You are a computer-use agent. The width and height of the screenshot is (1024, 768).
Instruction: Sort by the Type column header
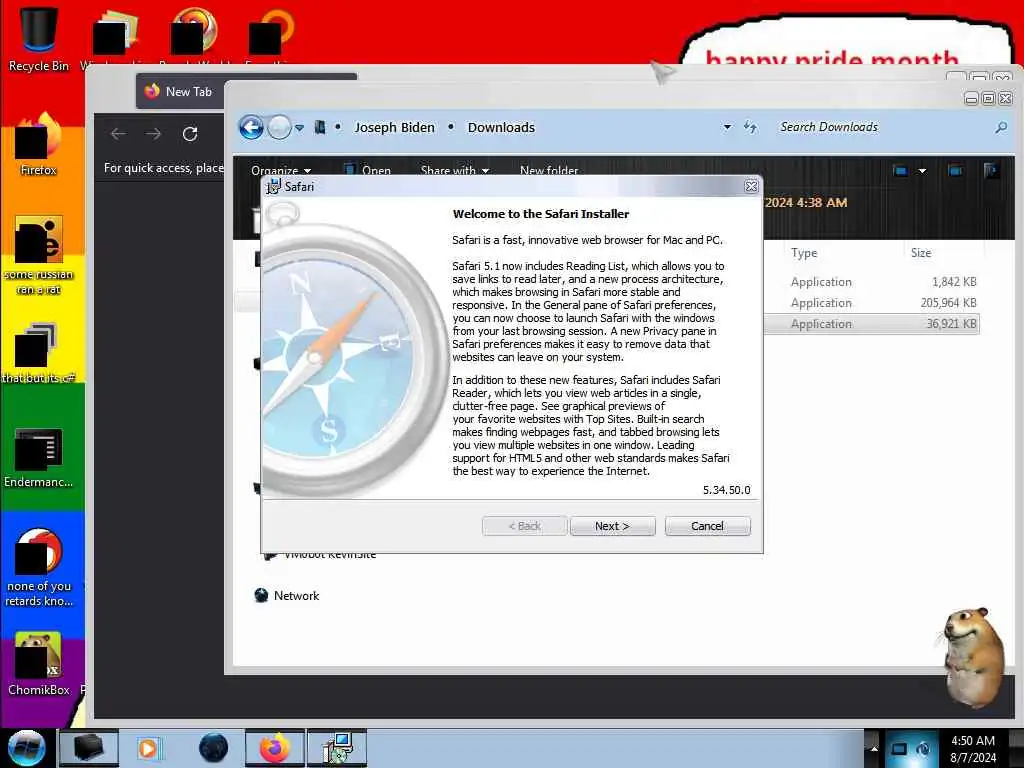[804, 253]
